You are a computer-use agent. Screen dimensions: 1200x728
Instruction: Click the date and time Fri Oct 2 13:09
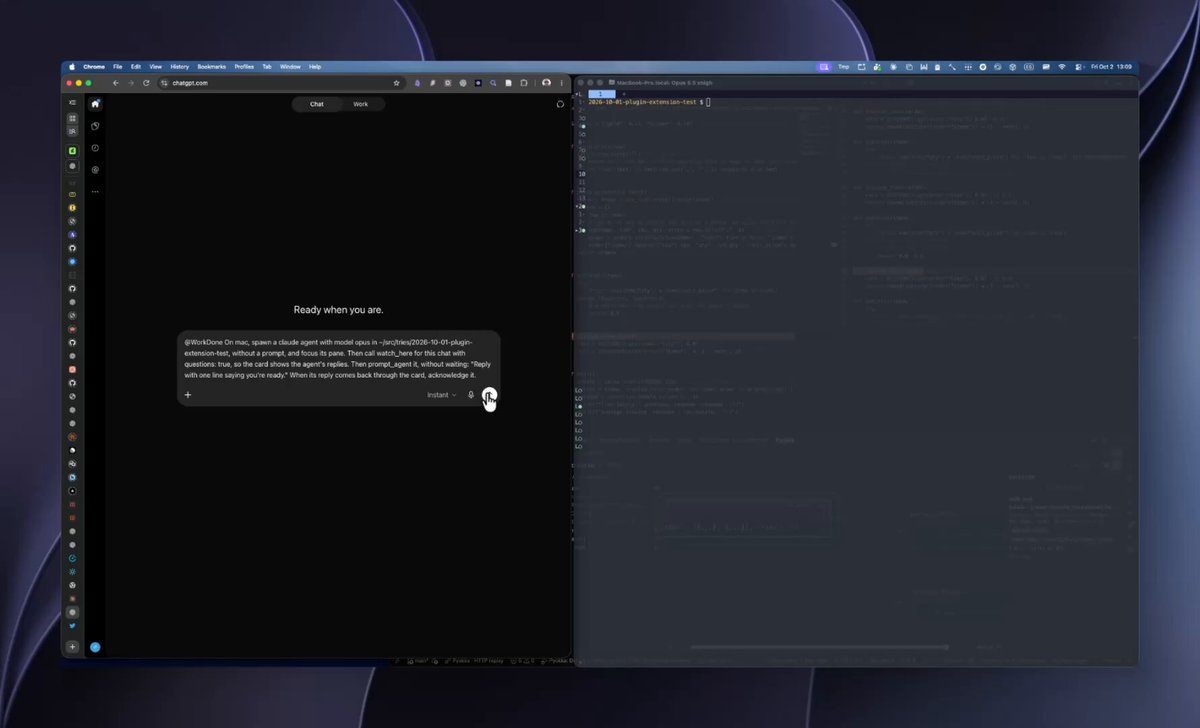tap(1111, 66)
